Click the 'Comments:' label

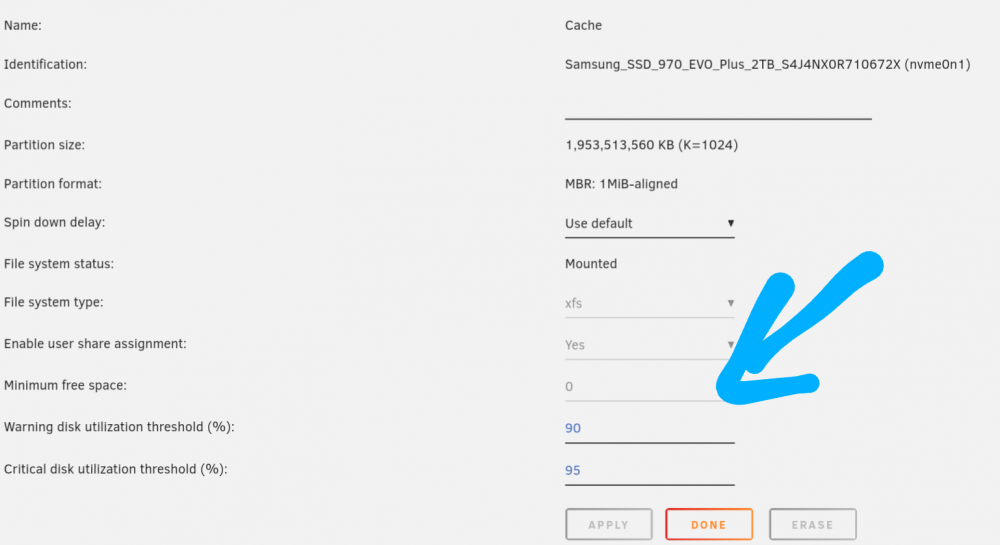click(x=38, y=103)
